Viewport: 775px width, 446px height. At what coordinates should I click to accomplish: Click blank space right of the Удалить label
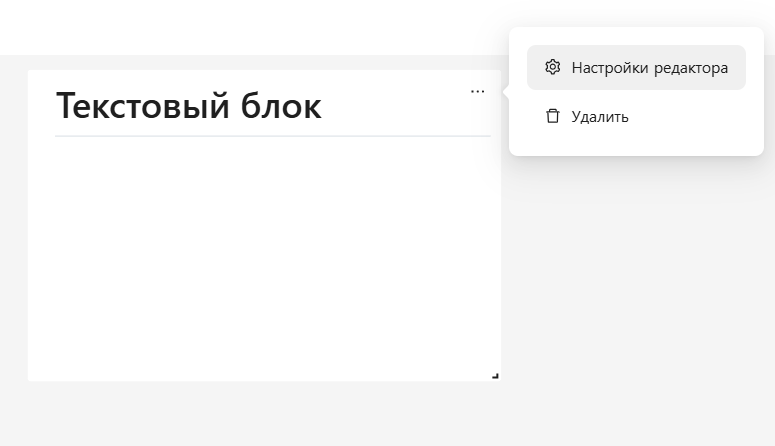[700, 116]
